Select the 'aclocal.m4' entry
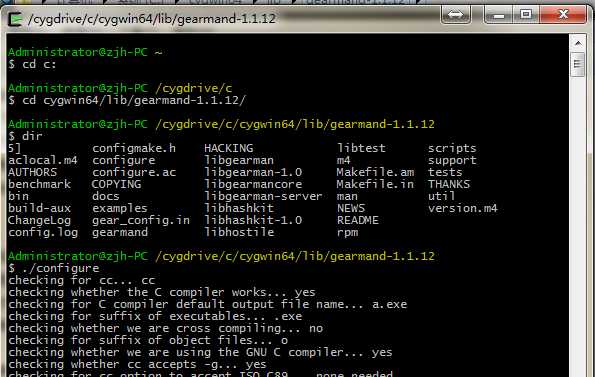The width and height of the screenshot is (595, 377). (43, 160)
